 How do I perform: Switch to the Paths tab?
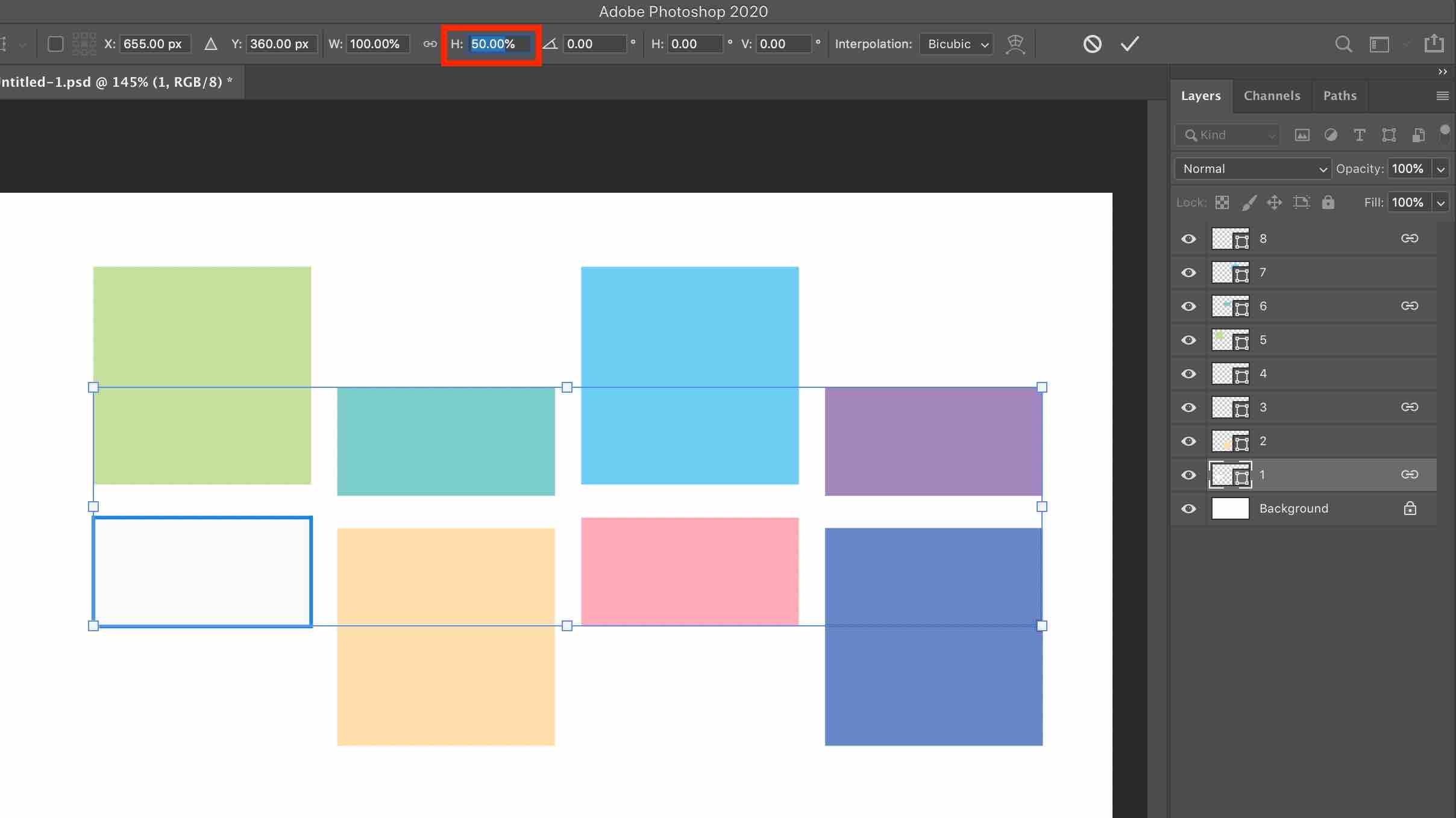point(1340,96)
